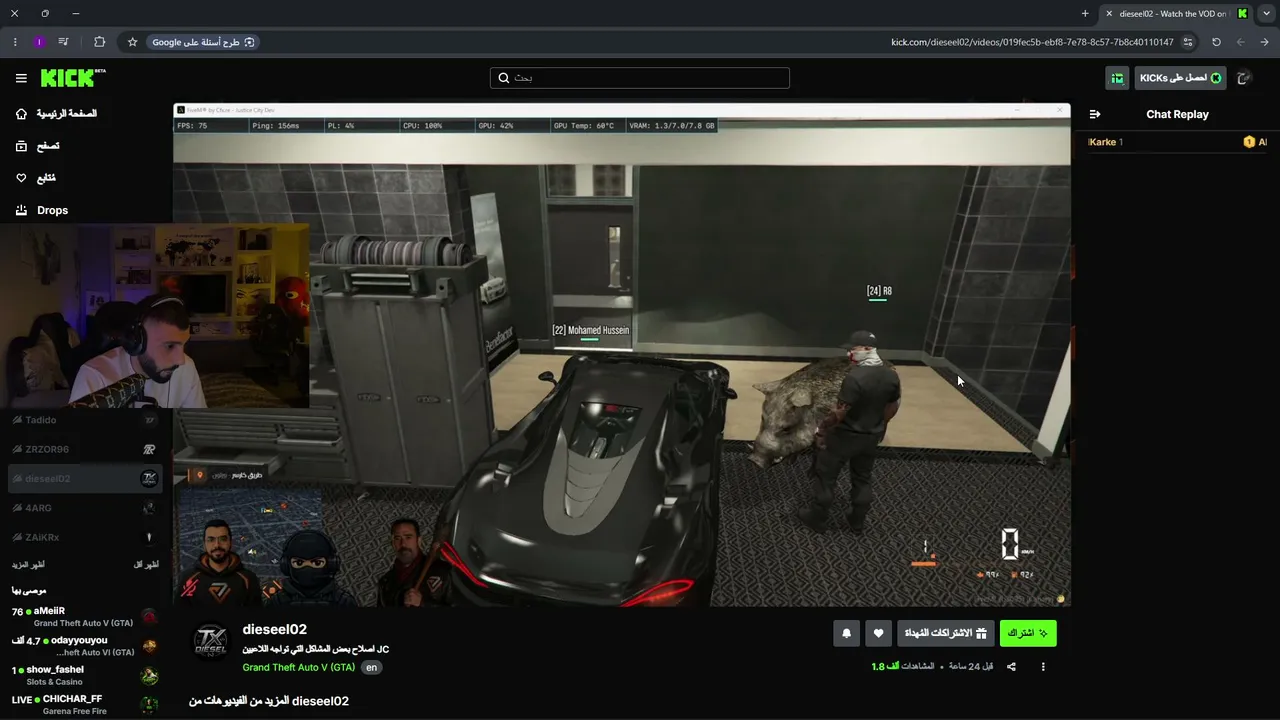Click the profile icon beside Get KICKs
Image resolution: width=1280 pixels, height=720 pixels.
tap(1244, 78)
